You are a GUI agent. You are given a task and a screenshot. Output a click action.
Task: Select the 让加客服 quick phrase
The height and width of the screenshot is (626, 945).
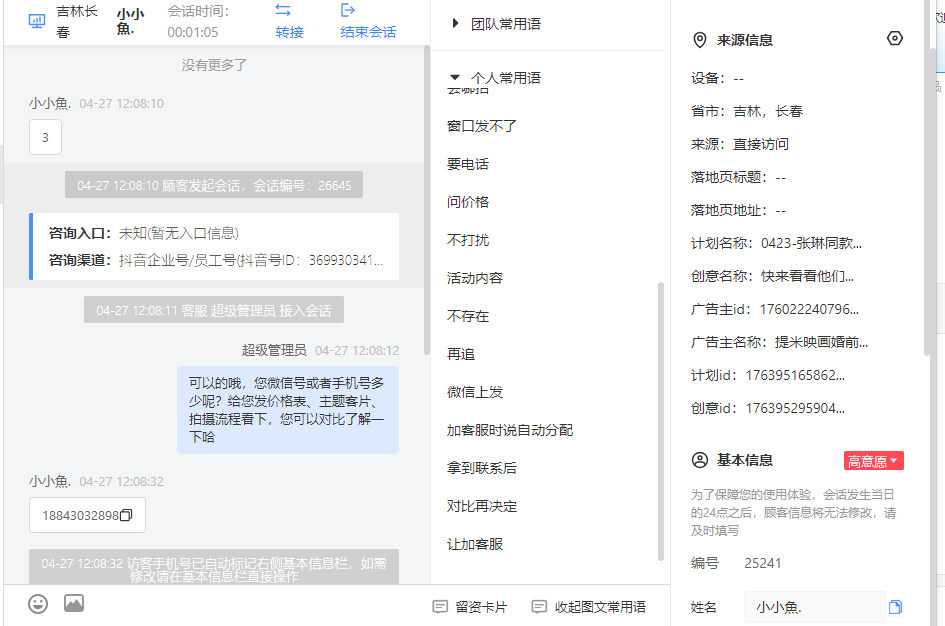[475, 543]
